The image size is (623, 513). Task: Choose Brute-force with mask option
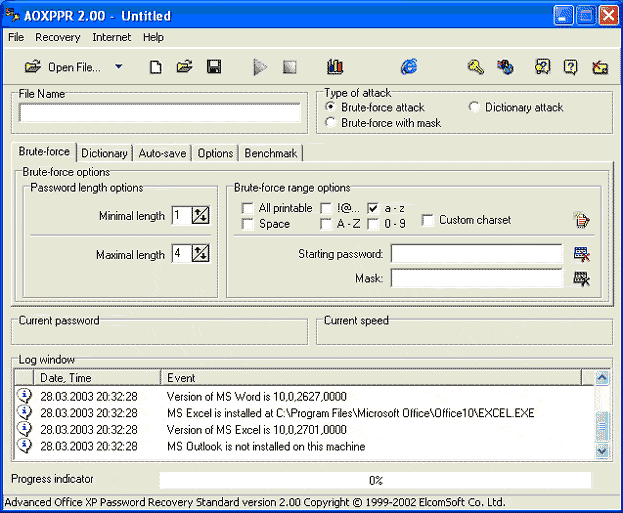(332, 123)
